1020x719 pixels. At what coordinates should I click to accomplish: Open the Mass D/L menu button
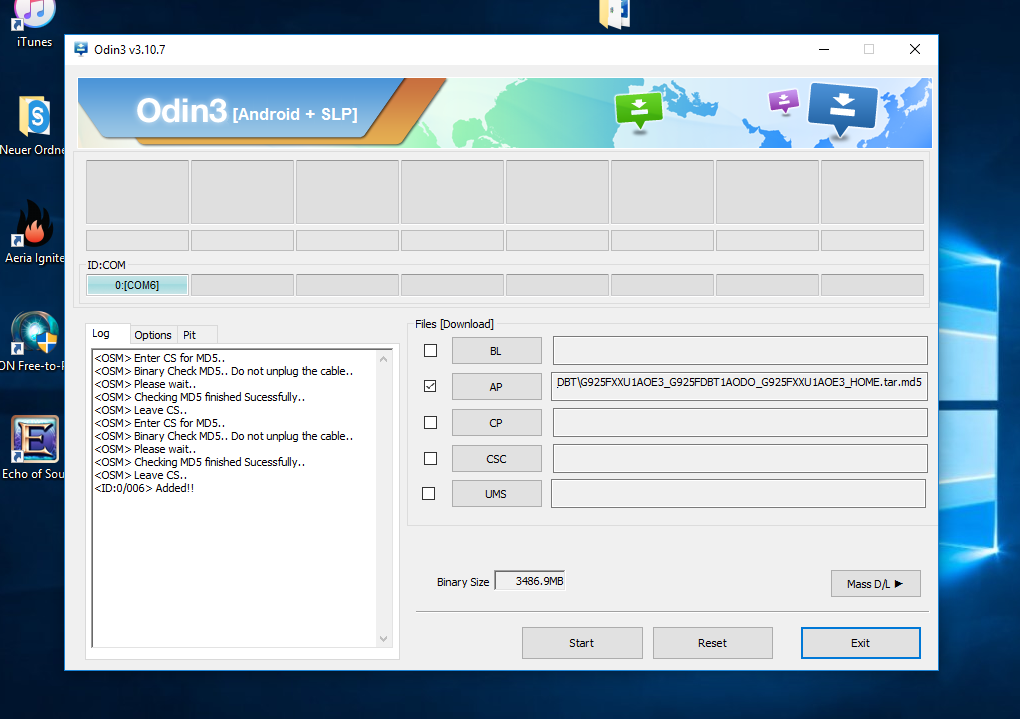(x=876, y=584)
